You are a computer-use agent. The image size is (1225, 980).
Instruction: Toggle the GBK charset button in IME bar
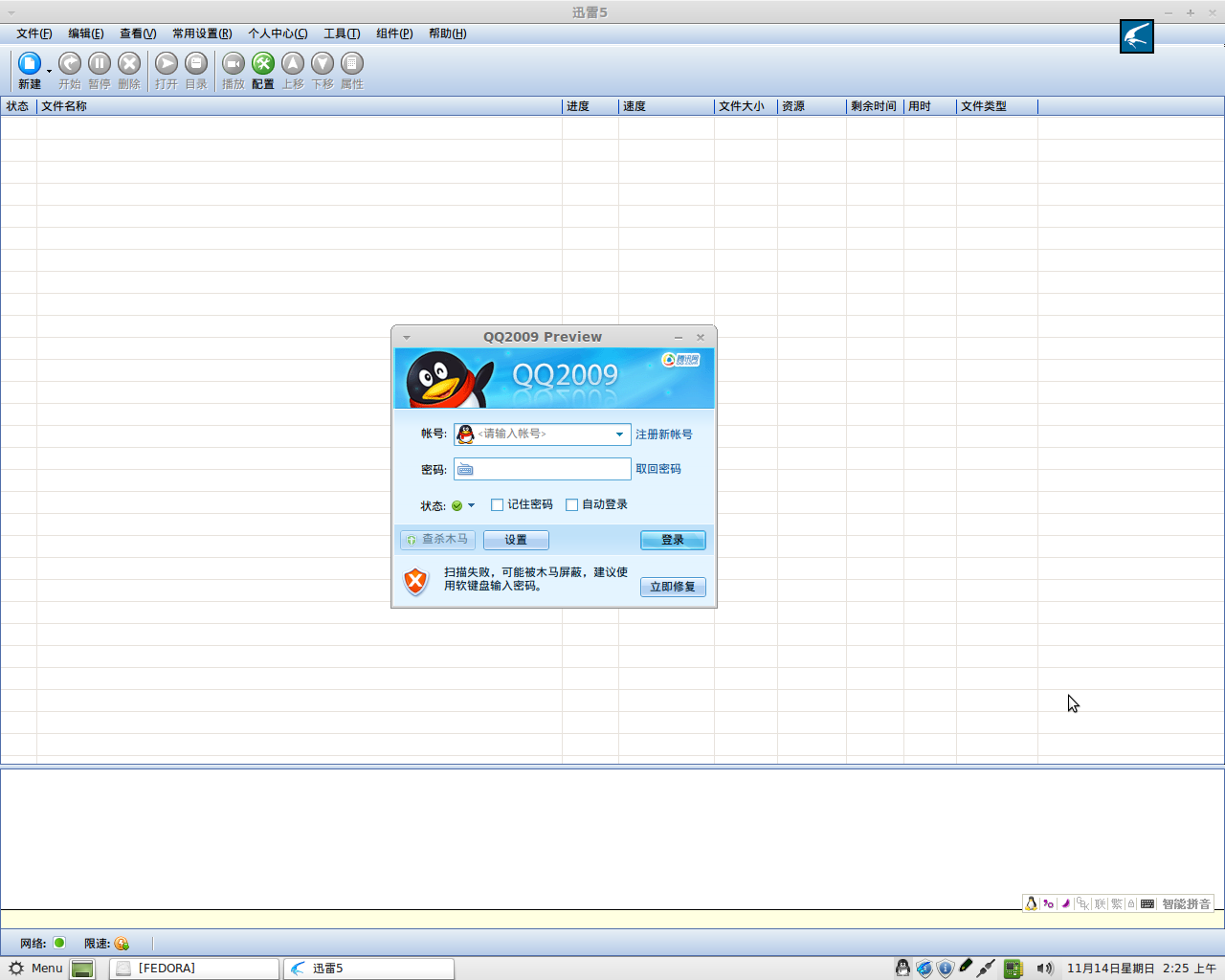(x=1082, y=903)
